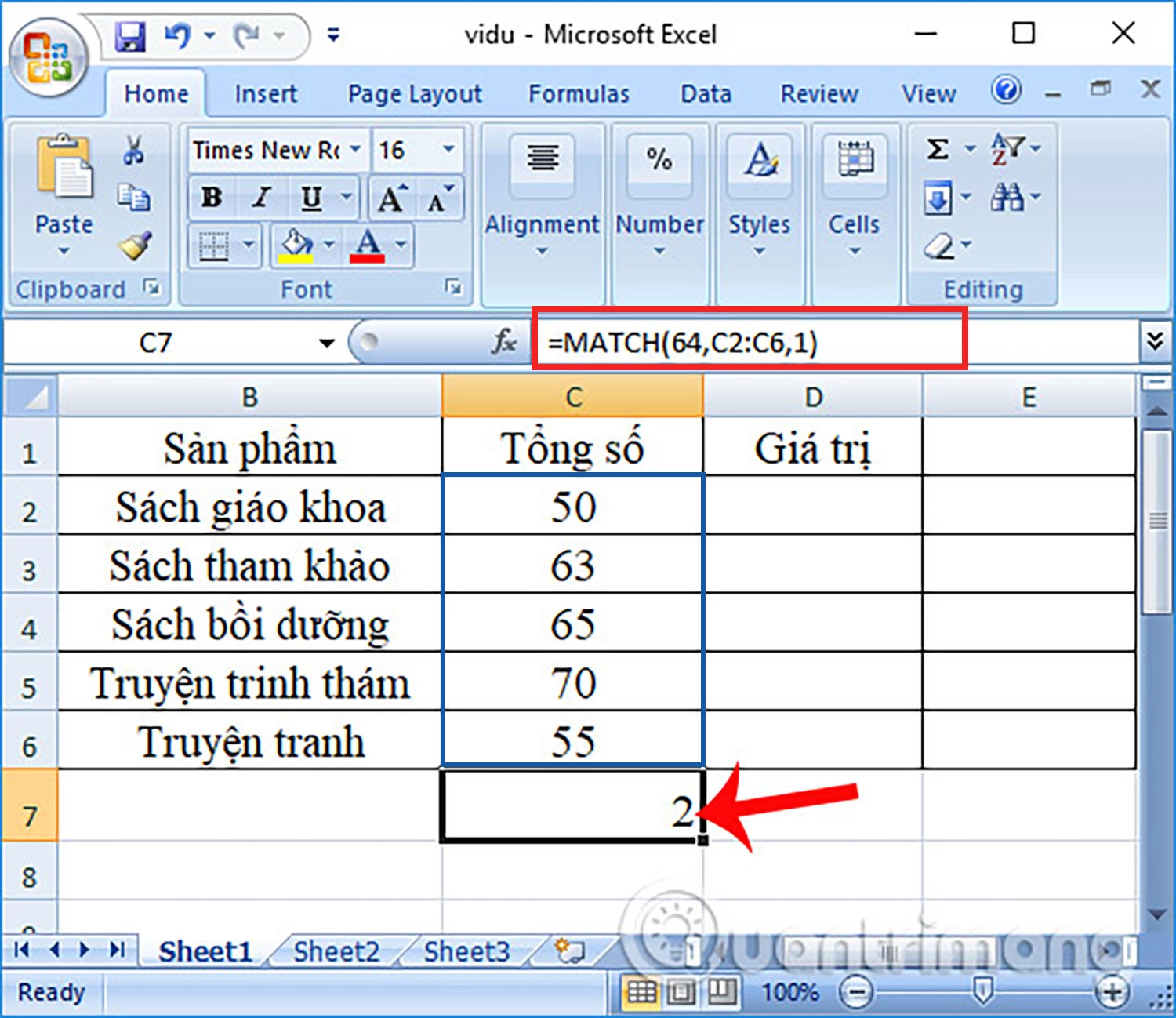
Task: Copy the selected cell
Action: tap(134, 197)
